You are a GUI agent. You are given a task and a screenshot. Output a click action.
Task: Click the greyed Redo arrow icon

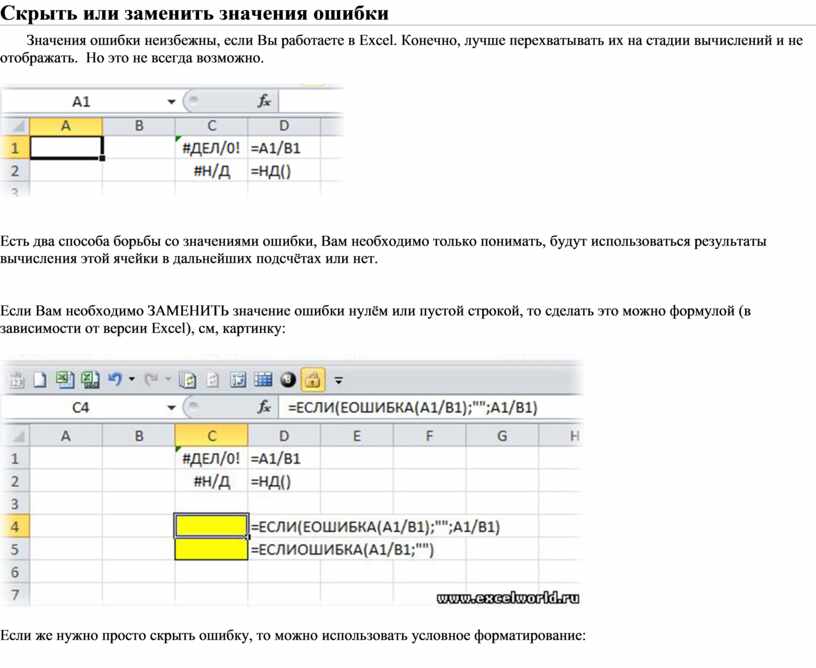tap(152, 380)
